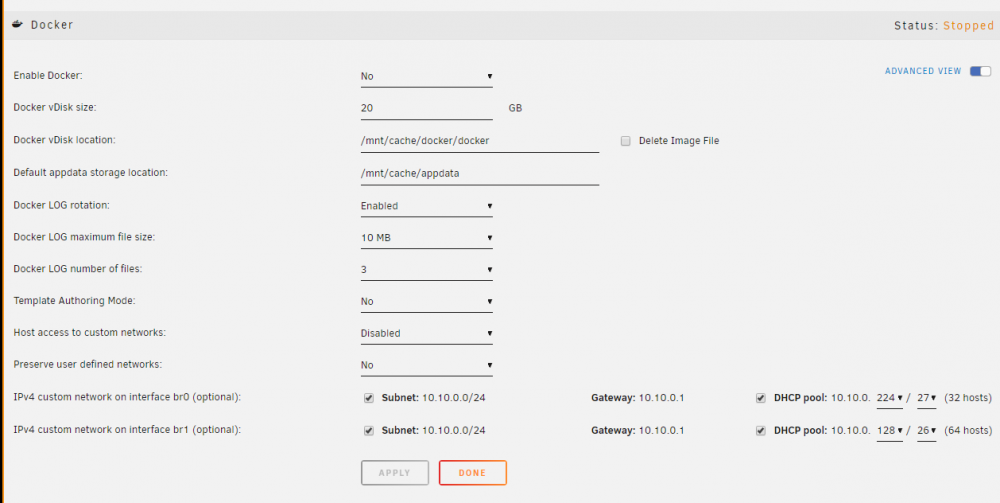Click the Docker LOG rotation label

click(61, 205)
